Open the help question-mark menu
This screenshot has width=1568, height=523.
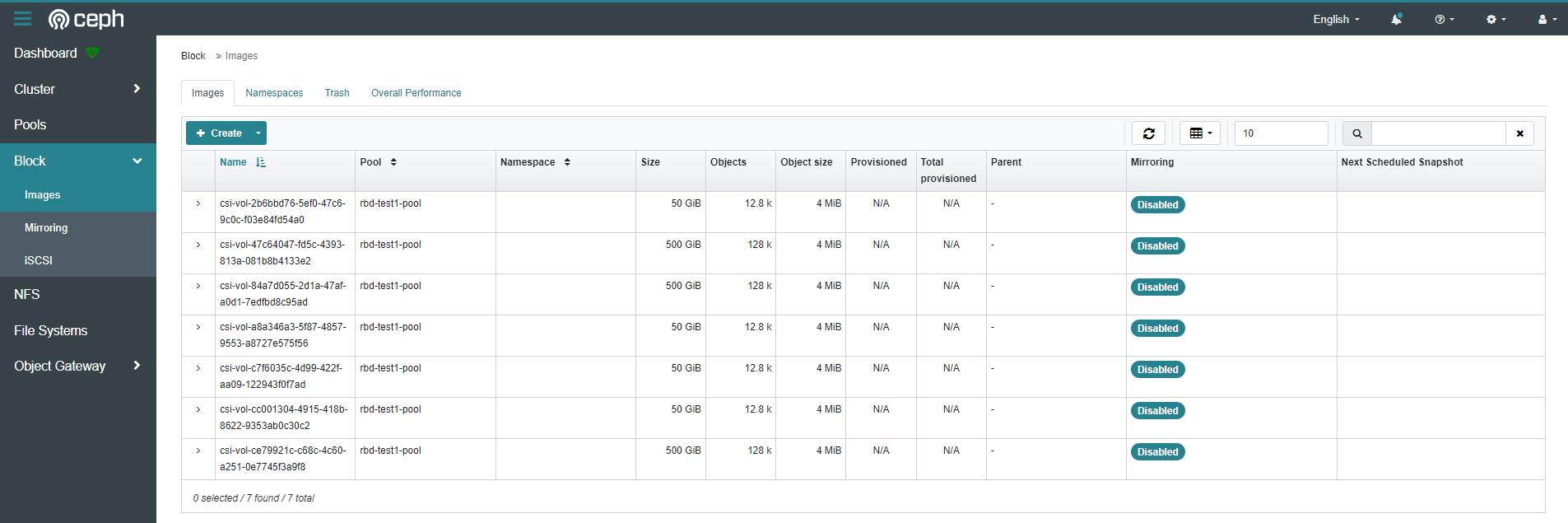[x=1445, y=19]
